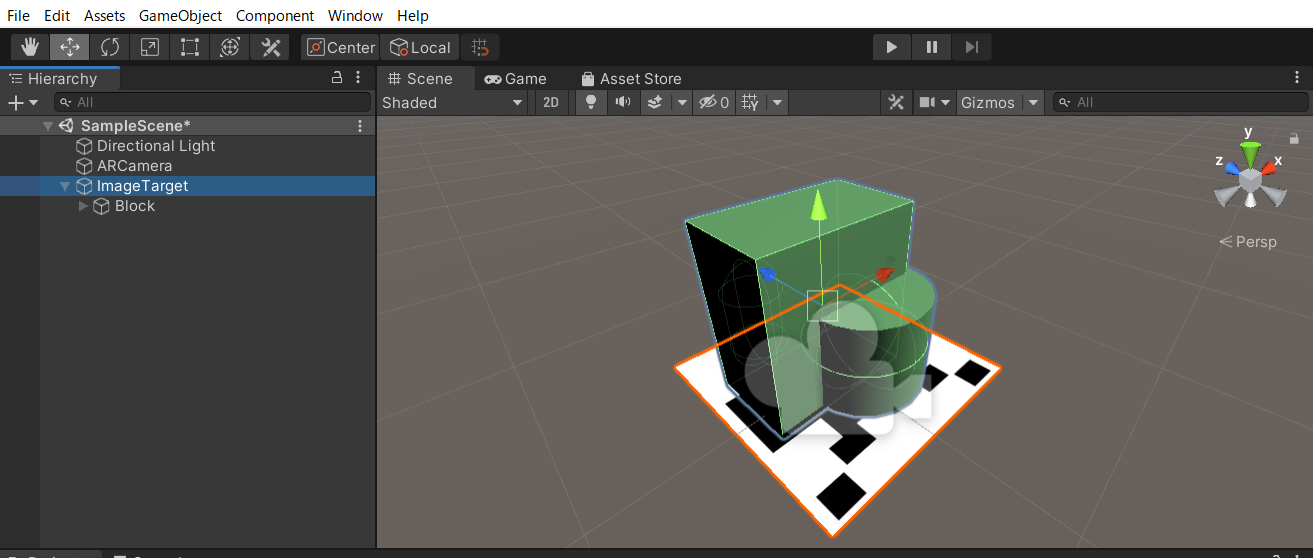The height and width of the screenshot is (558, 1313).
Task: Toggle Local handle rotation button
Action: click(x=420, y=47)
